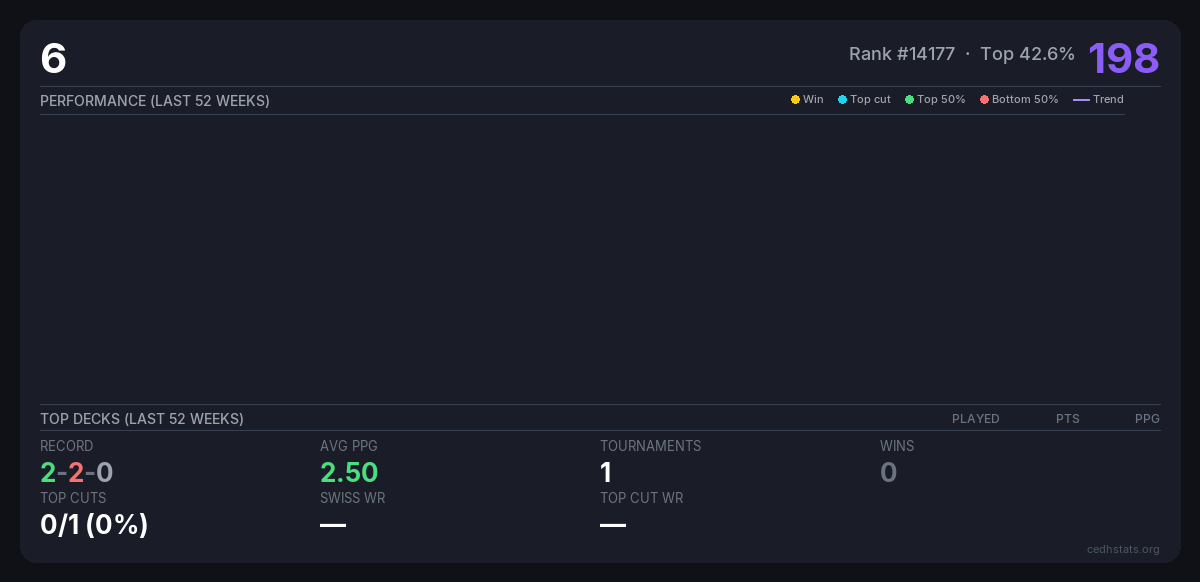The height and width of the screenshot is (582, 1200).
Task: Sort top decks by PTS column
Action: 1067,419
